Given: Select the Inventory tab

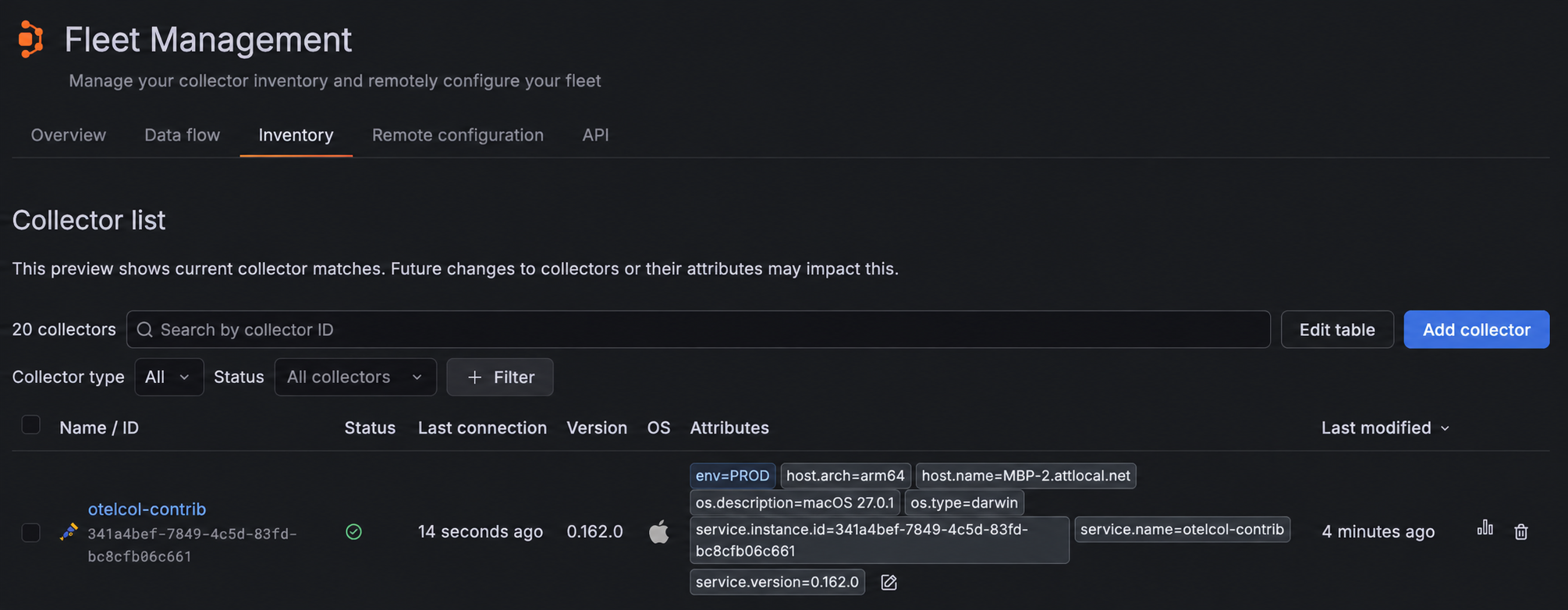Looking at the screenshot, I should pyautogui.click(x=296, y=135).
